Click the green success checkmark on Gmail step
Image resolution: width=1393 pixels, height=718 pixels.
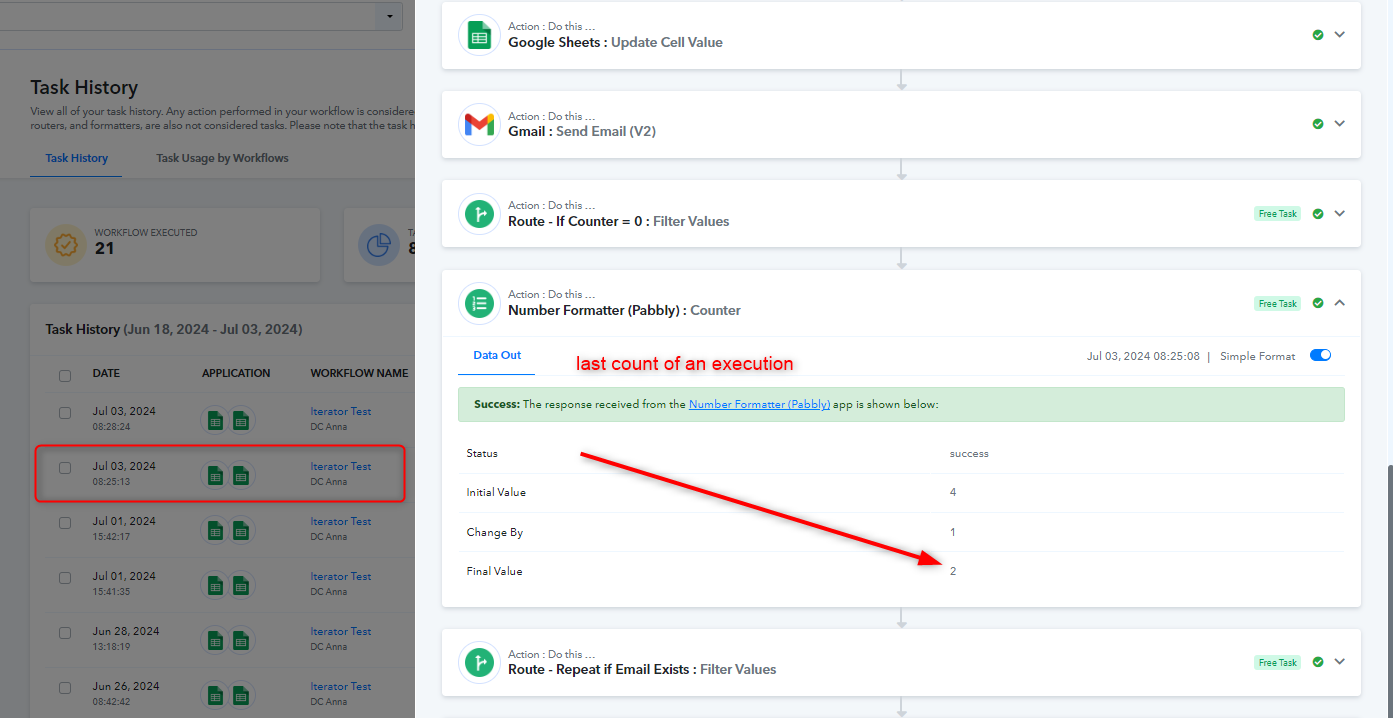1318,124
